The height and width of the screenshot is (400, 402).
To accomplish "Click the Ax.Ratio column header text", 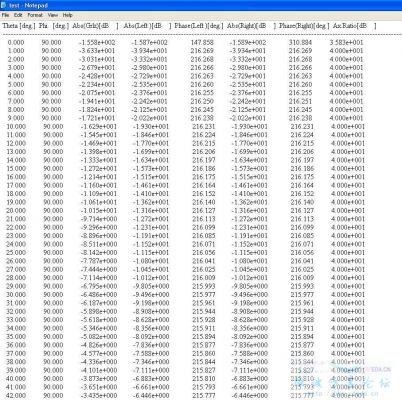I will tap(350, 26).
